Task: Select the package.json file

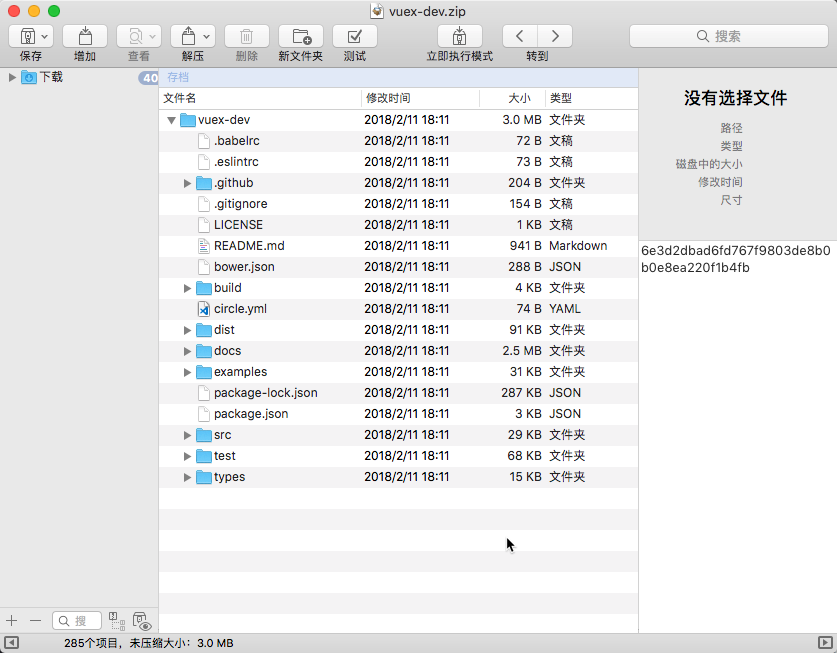Action: coord(398,414)
